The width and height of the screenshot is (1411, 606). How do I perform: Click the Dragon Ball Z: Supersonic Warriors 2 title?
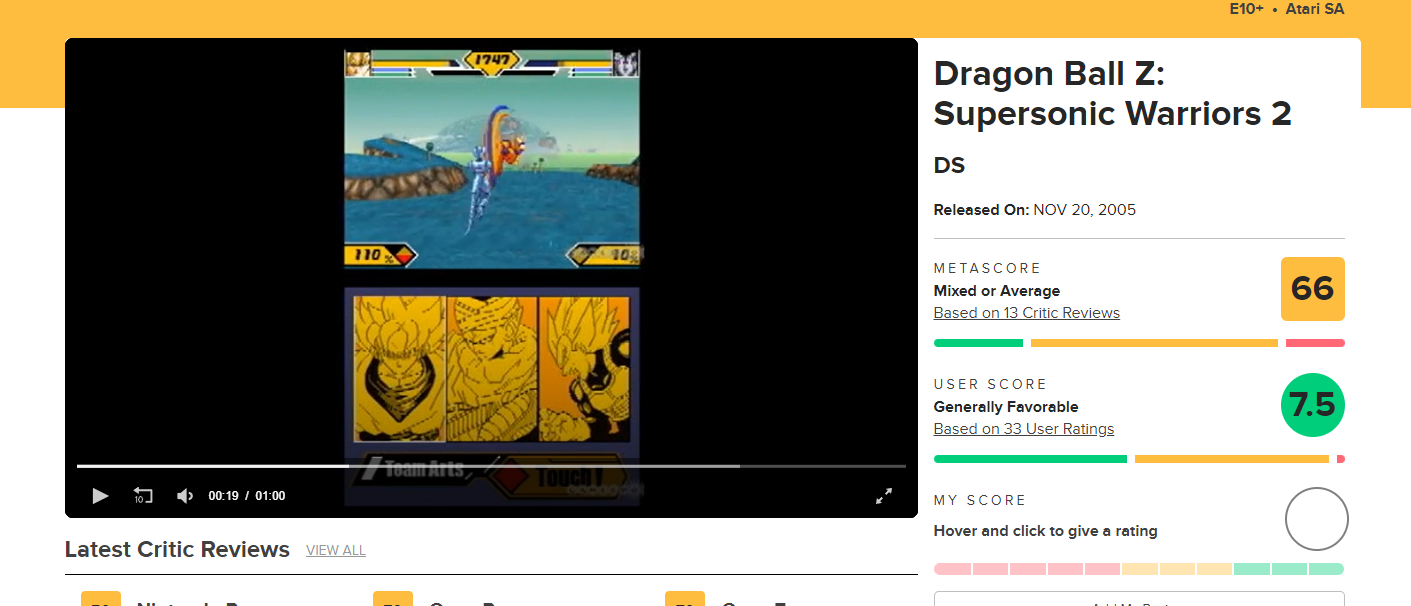tap(1112, 93)
